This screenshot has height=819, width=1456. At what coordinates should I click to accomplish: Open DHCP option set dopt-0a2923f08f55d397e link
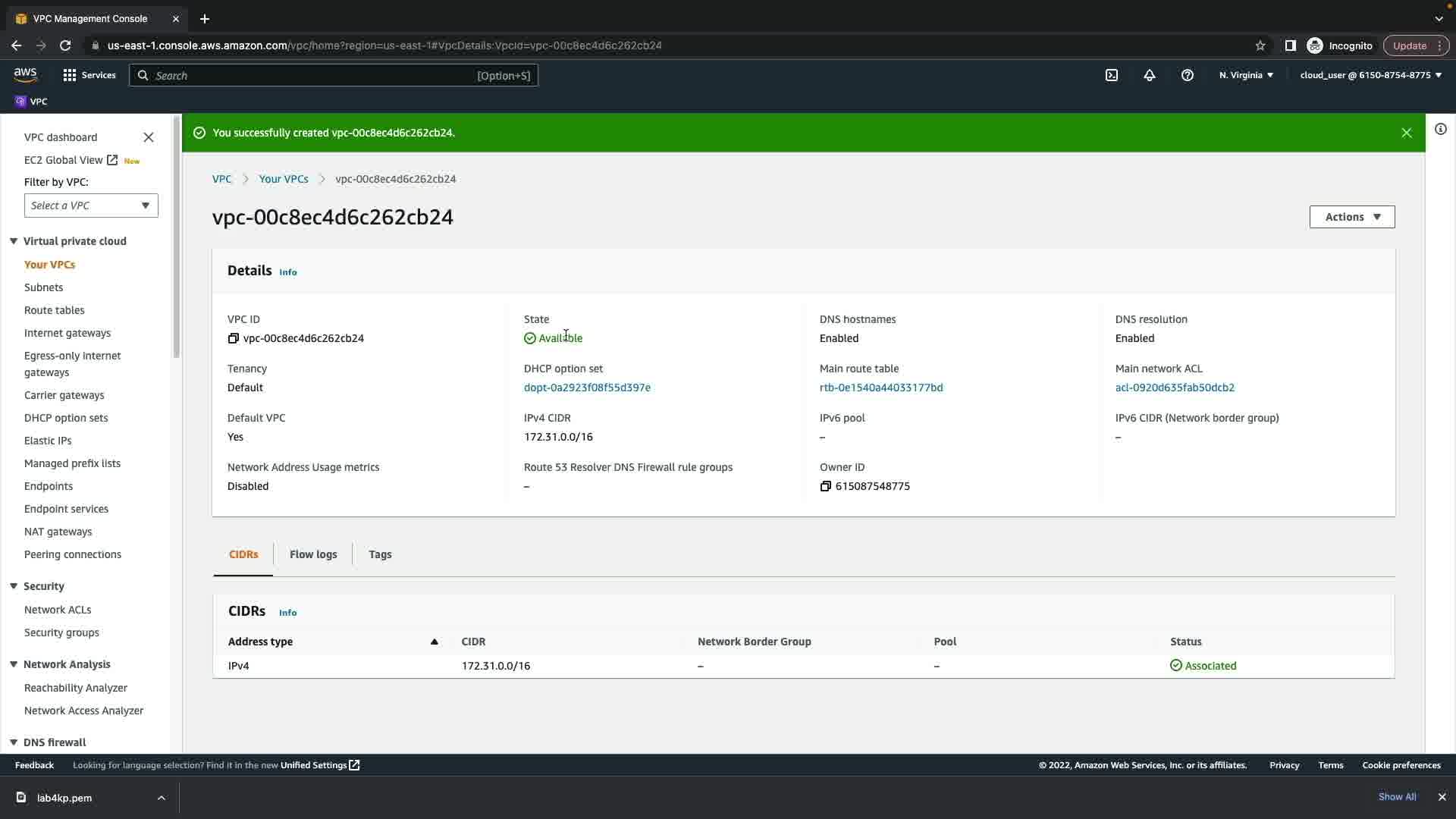coord(587,388)
